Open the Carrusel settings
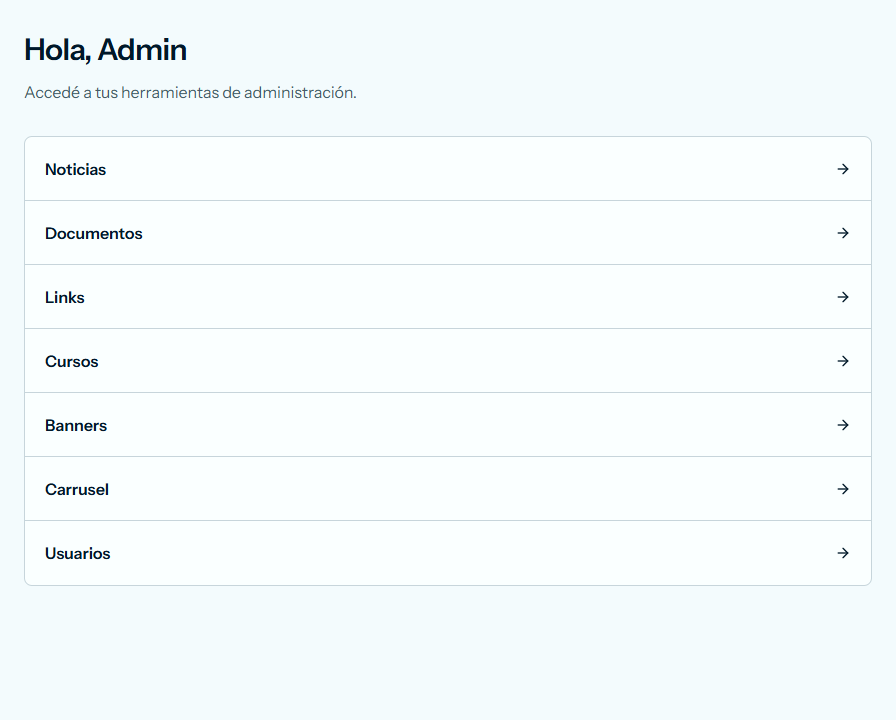 (x=448, y=489)
